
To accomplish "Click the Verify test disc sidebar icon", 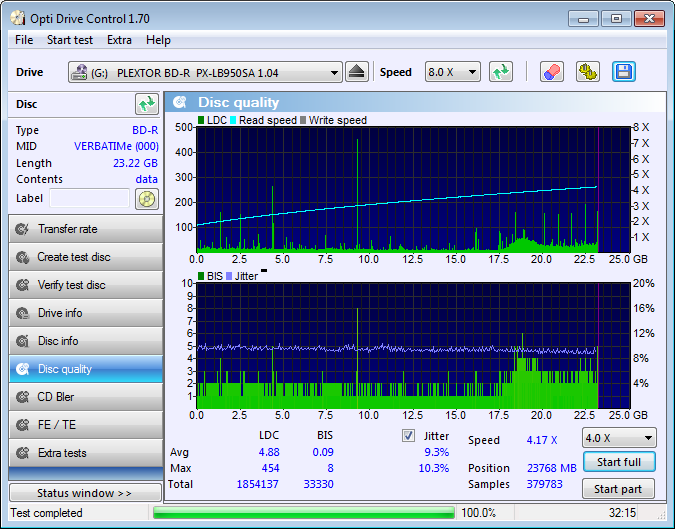I will [x=22, y=285].
